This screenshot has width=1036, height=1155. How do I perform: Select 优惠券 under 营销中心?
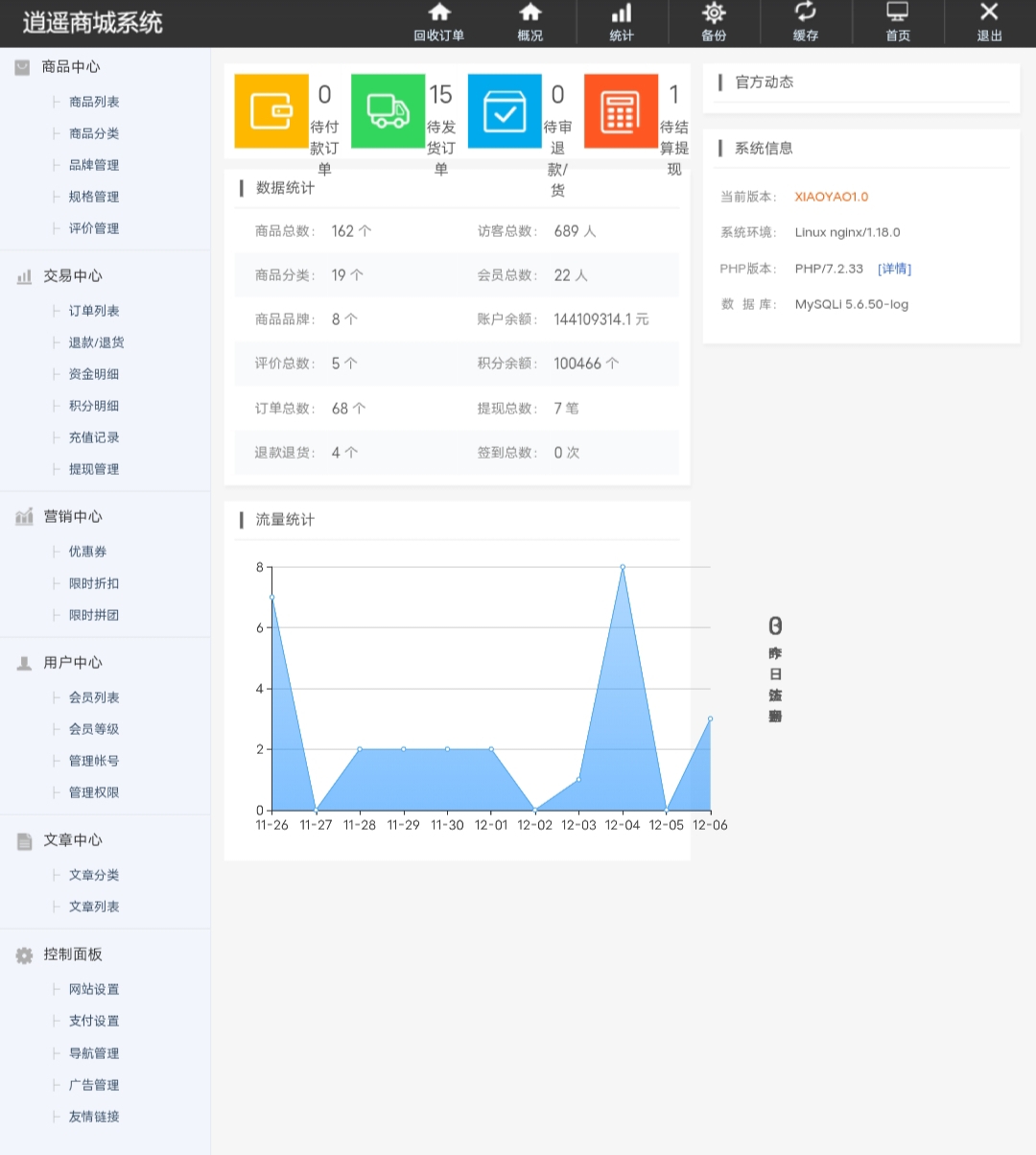[x=87, y=552]
